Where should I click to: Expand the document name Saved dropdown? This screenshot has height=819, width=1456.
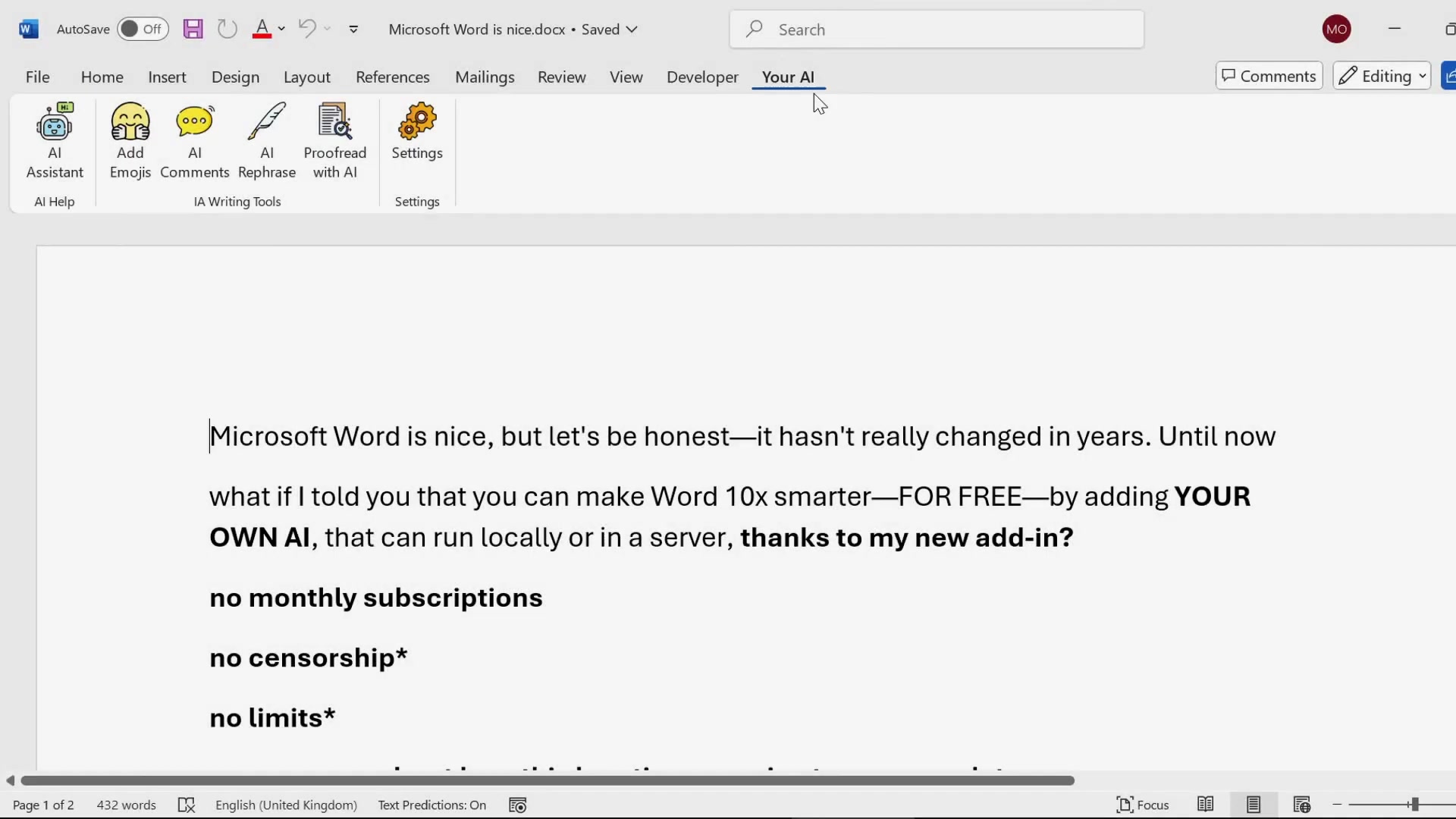pos(632,29)
